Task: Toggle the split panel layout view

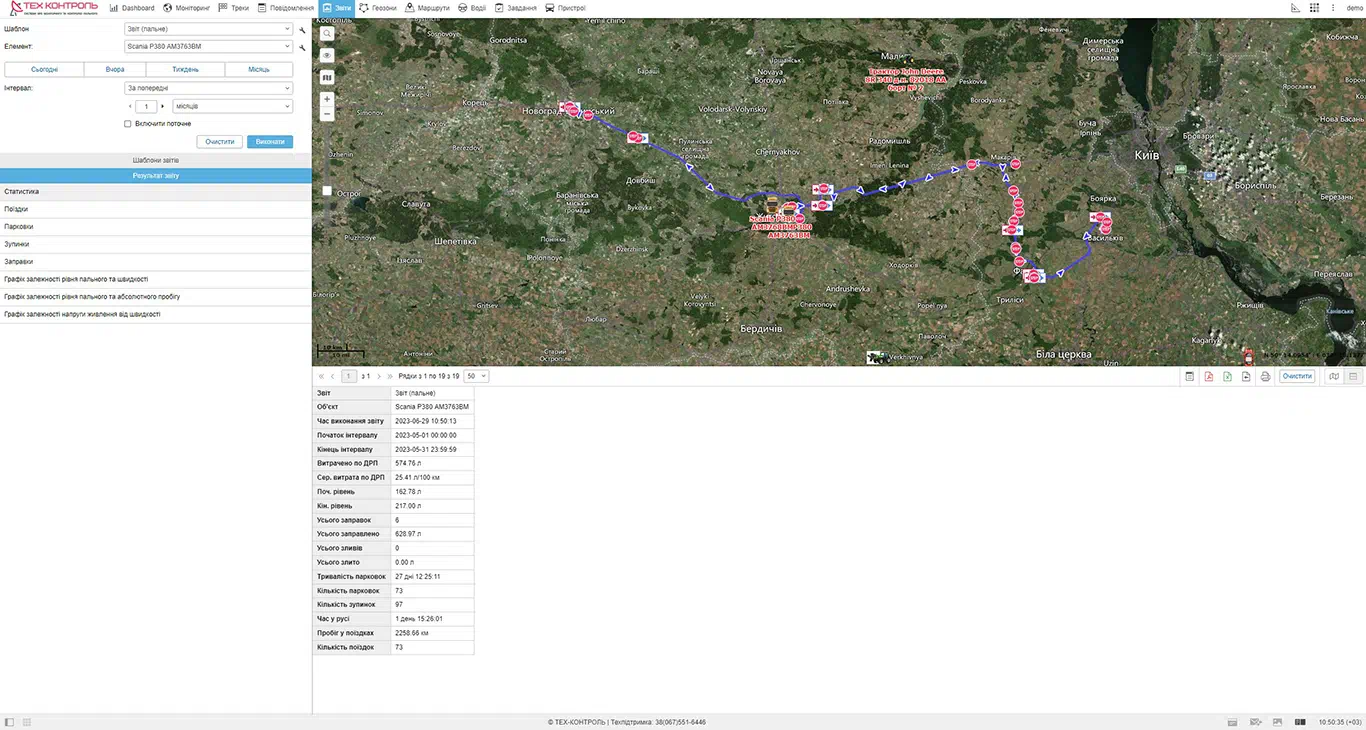Action: [x=1352, y=376]
